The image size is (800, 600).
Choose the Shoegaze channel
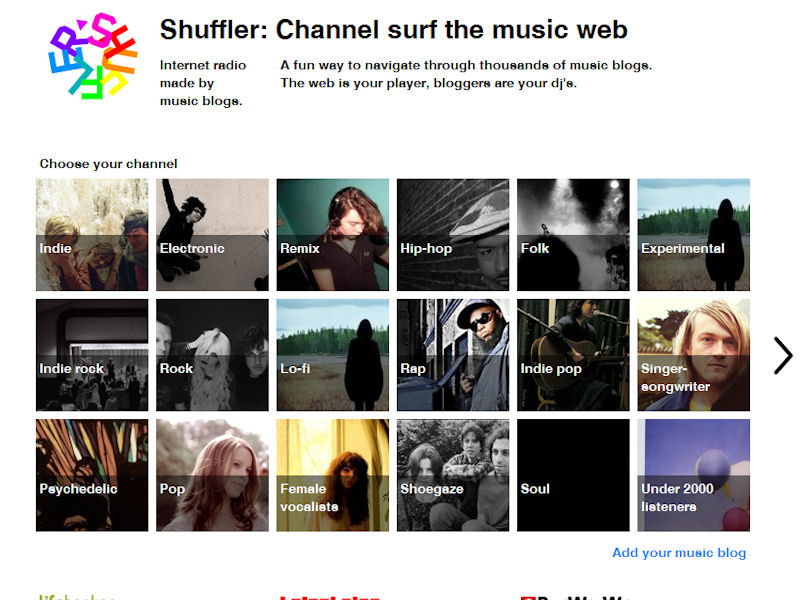[453, 475]
